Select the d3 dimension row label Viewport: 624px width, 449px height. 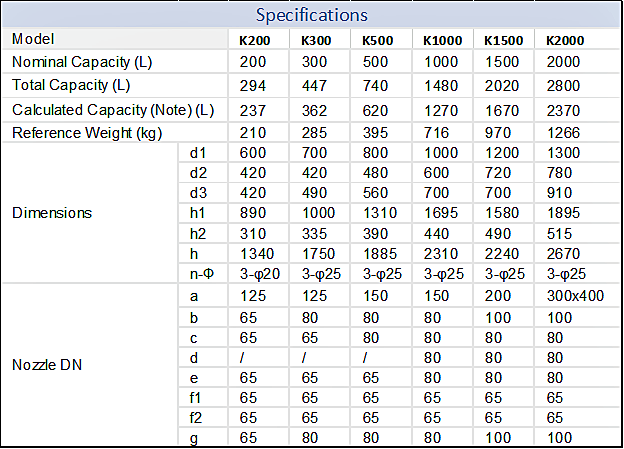click(198, 193)
